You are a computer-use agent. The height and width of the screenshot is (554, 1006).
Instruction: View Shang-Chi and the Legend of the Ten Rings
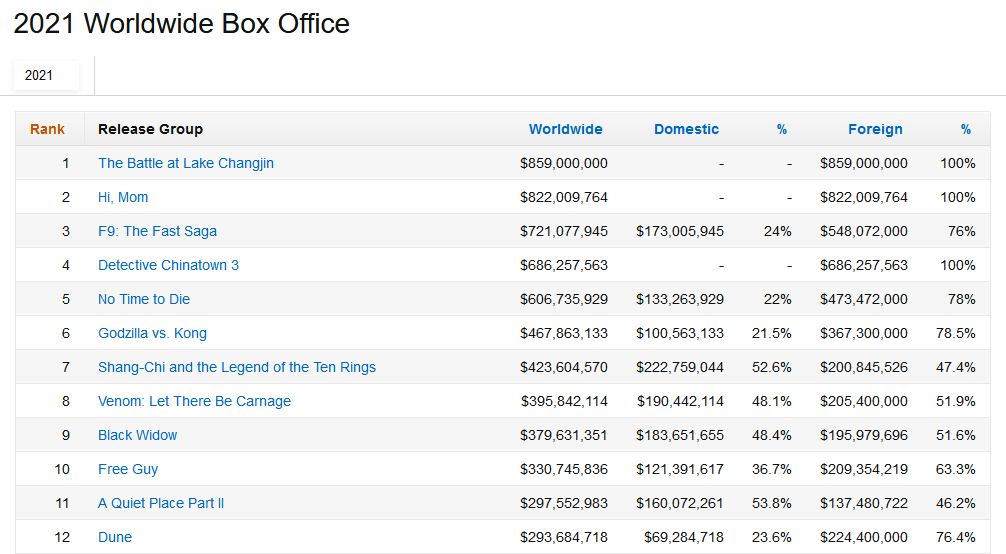pyautogui.click(x=237, y=367)
